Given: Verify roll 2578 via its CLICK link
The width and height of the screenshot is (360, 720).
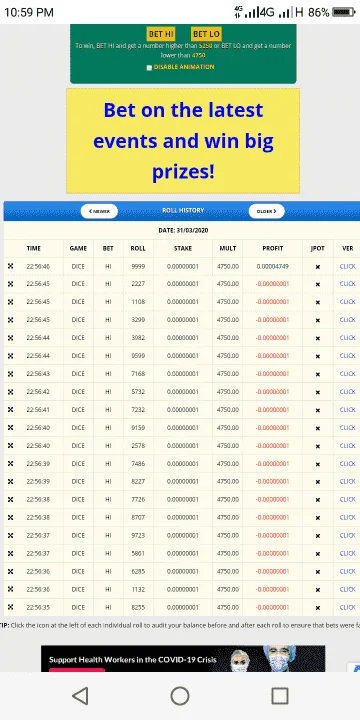Looking at the screenshot, I should (348, 445).
